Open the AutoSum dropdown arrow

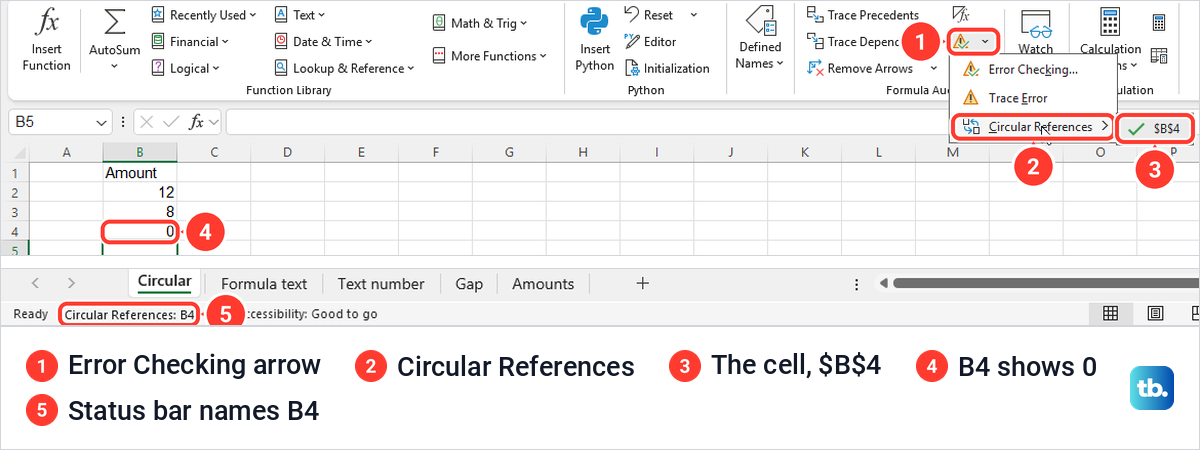115,66
